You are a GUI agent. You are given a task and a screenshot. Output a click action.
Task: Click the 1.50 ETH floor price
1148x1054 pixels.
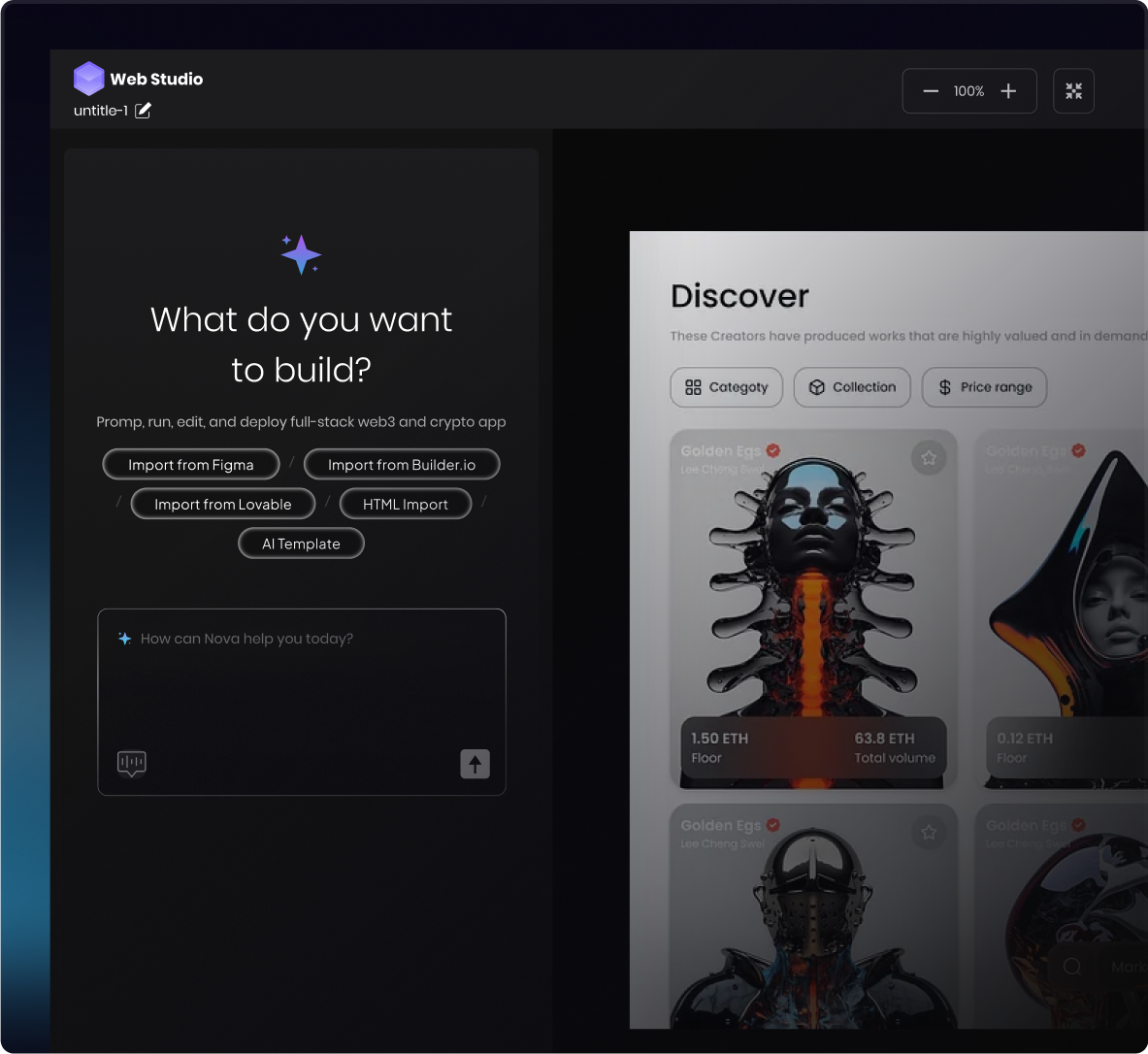click(720, 739)
